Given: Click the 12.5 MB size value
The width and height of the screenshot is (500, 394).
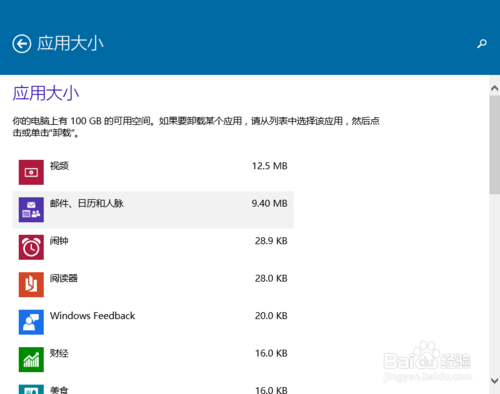Looking at the screenshot, I should pyautogui.click(x=270, y=166).
